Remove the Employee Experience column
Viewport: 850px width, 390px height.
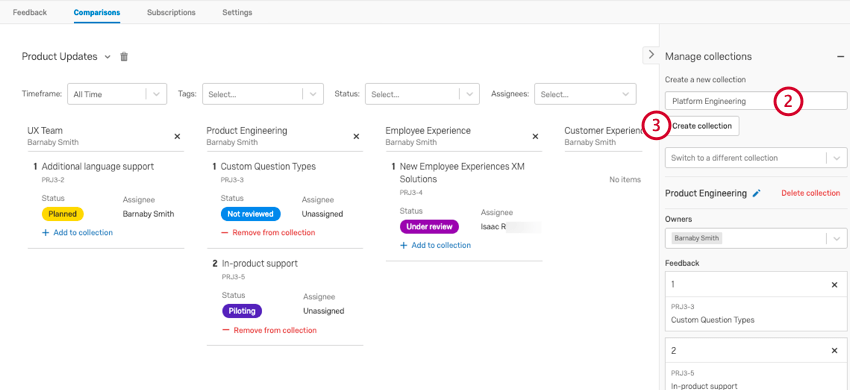coord(535,136)
